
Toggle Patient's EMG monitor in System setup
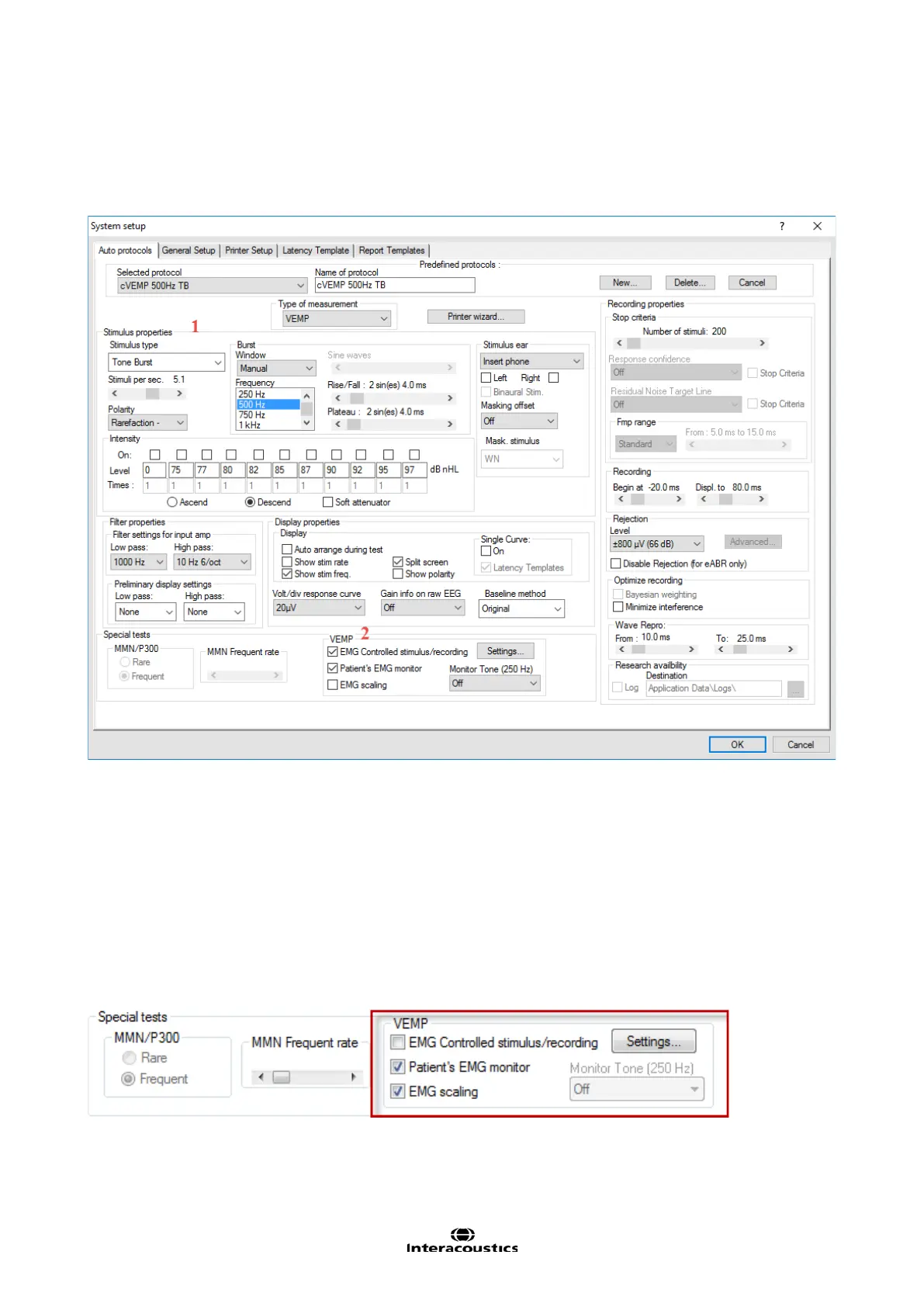[x=333, y=668]
